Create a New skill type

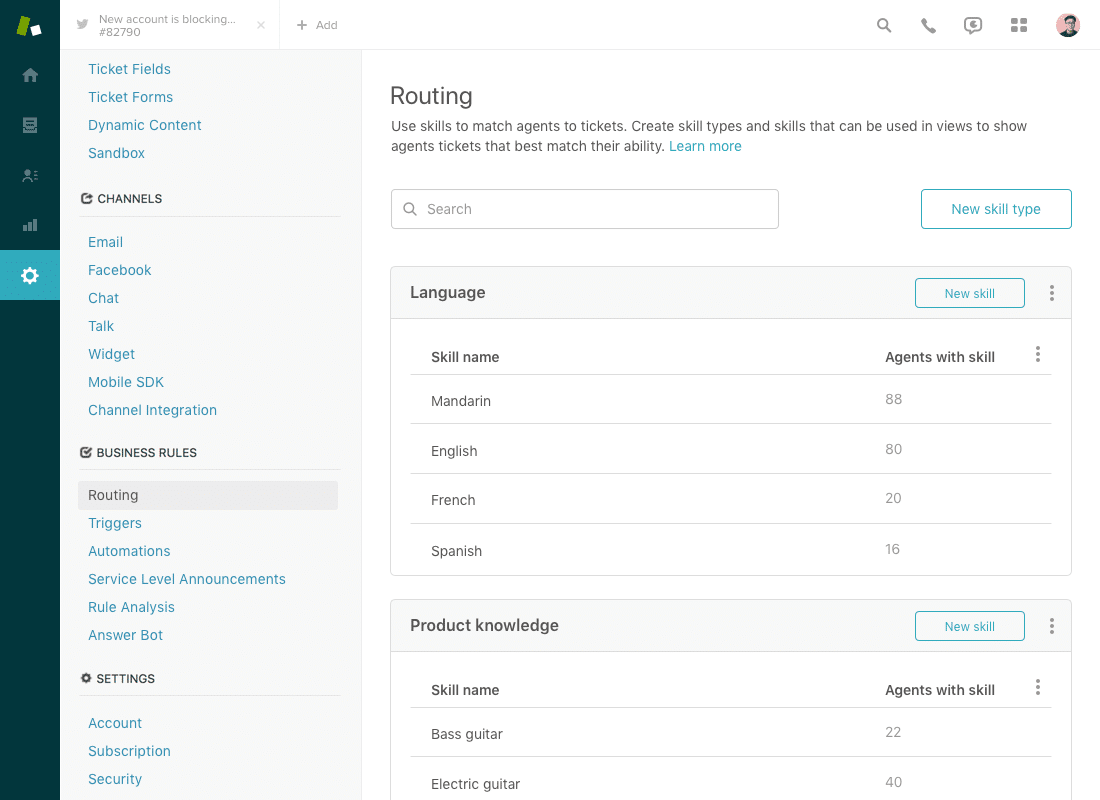(x=996, y=209)
